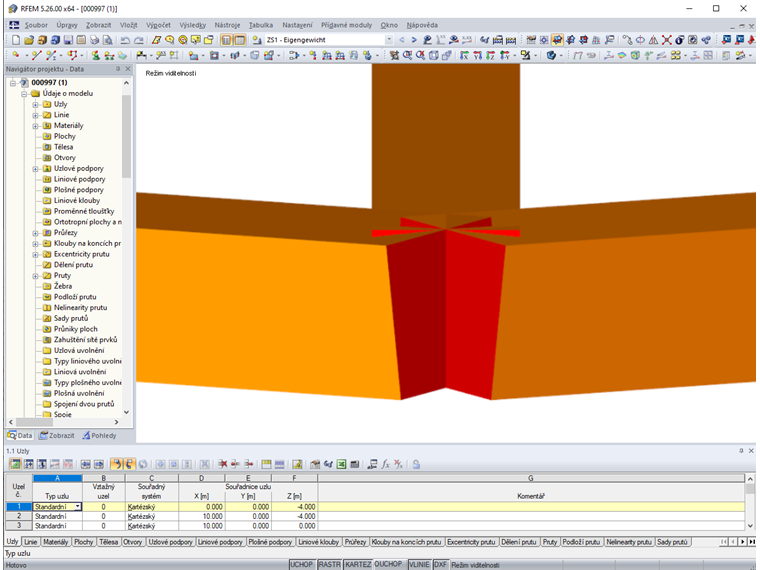This screenshot has width=760, height=570.
Task: Click the mirror tool triangle icon
Action: (x=653, y=40)
